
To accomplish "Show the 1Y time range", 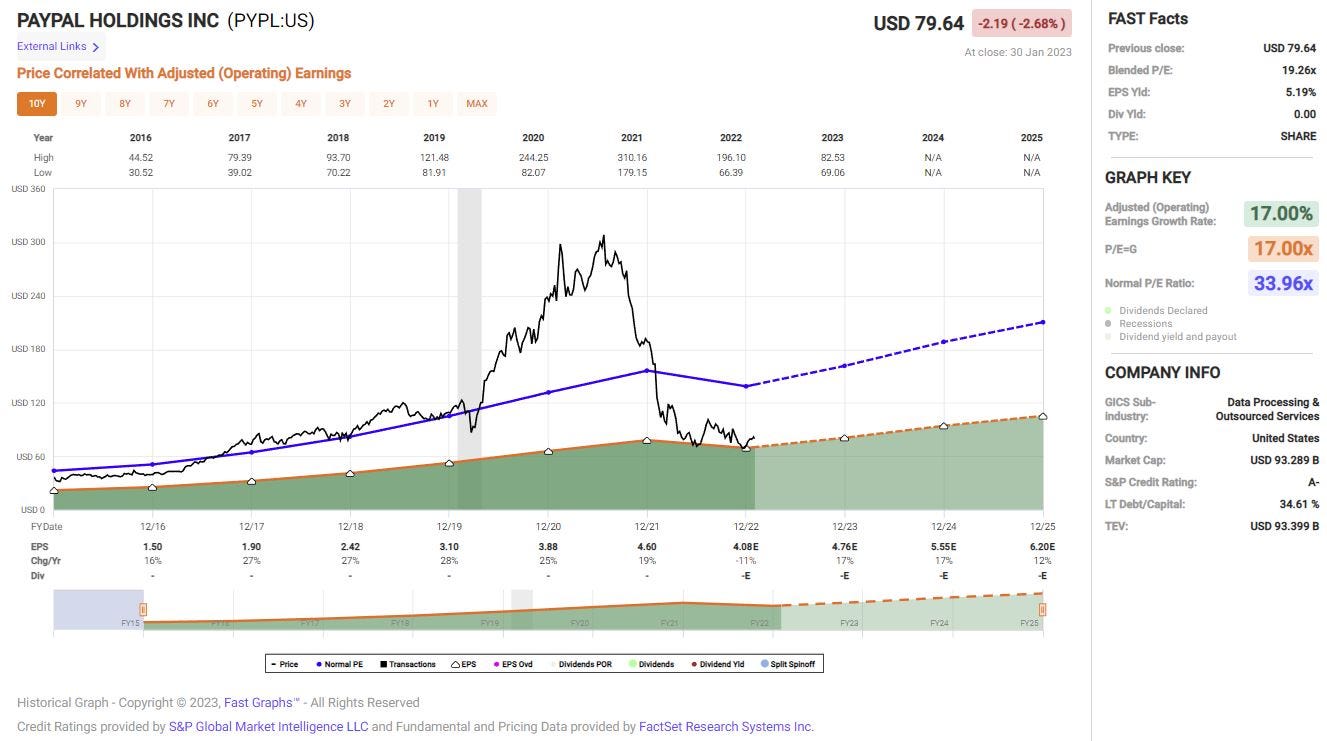I will tap(433, 103).
